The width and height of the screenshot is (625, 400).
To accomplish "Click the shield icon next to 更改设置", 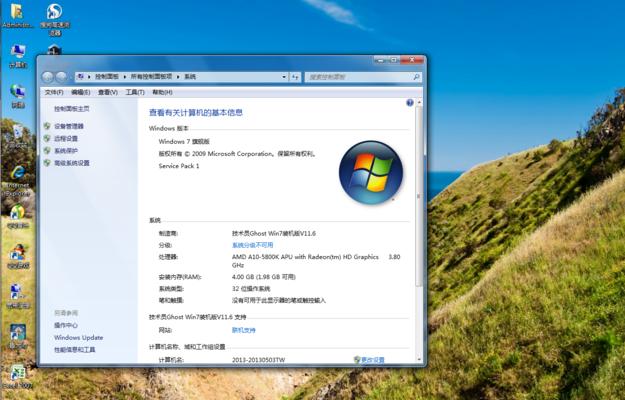I will tap(357, 360).
